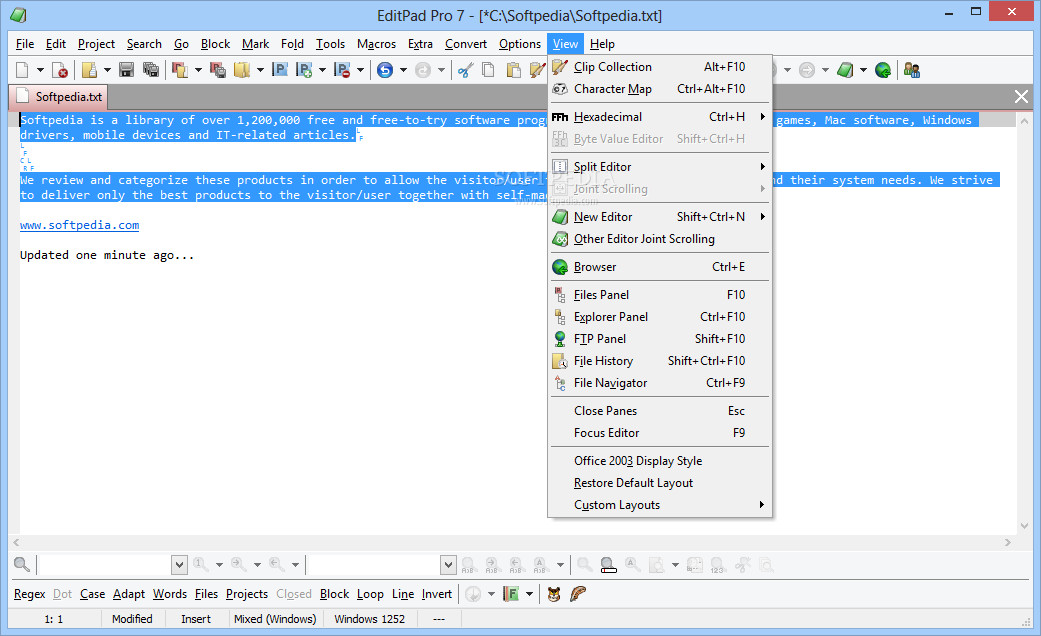Viewport: 1041px width, 636px height.
Task: Select Office 2003 Display Style entry
Action: [660, 461]
